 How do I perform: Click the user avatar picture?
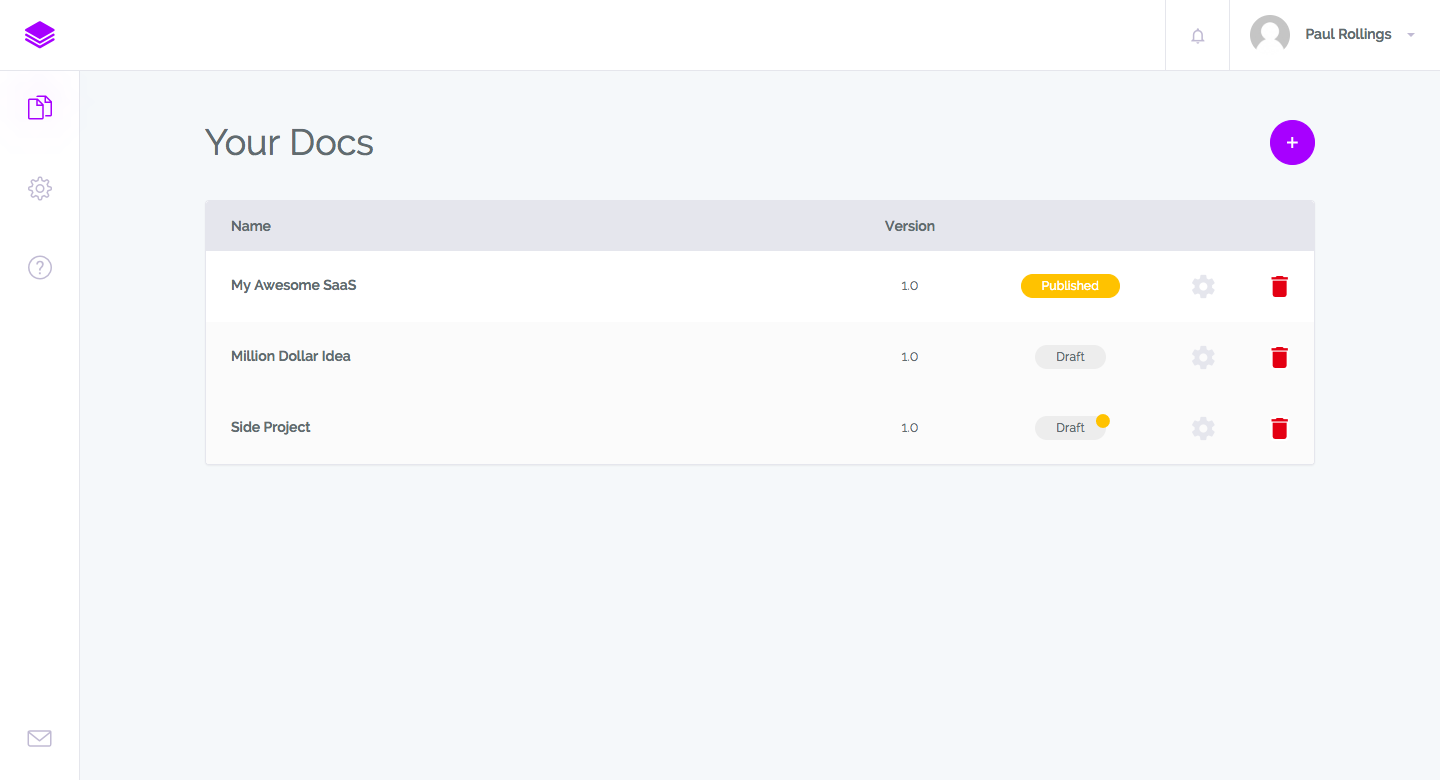[x=1270, y=35]
